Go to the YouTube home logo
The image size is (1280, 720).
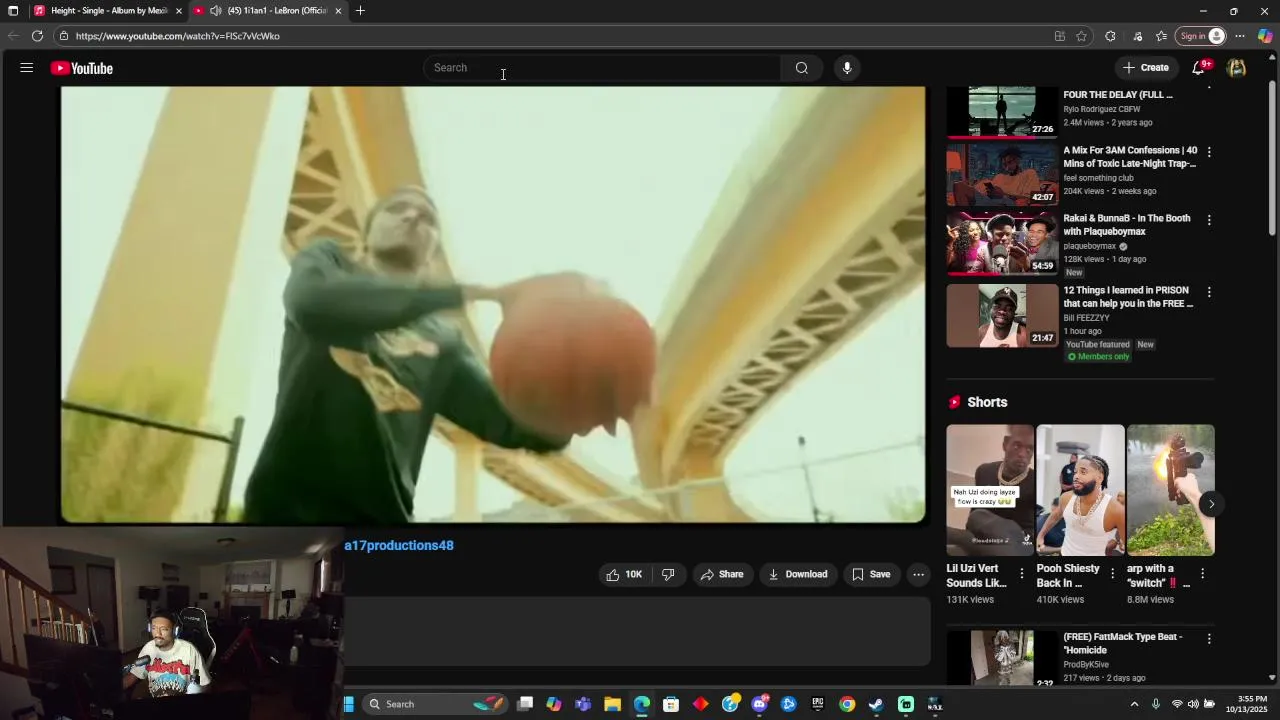pos(82,68)
